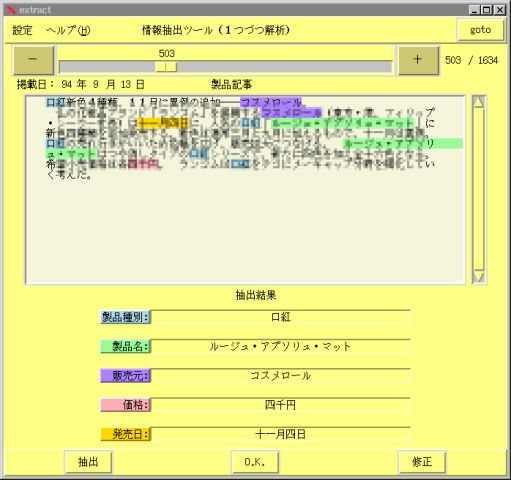Click the text area scroll down arrow
Image resolution: width=511 pixels, height=480 pixels.
click(x=479, y=277)
